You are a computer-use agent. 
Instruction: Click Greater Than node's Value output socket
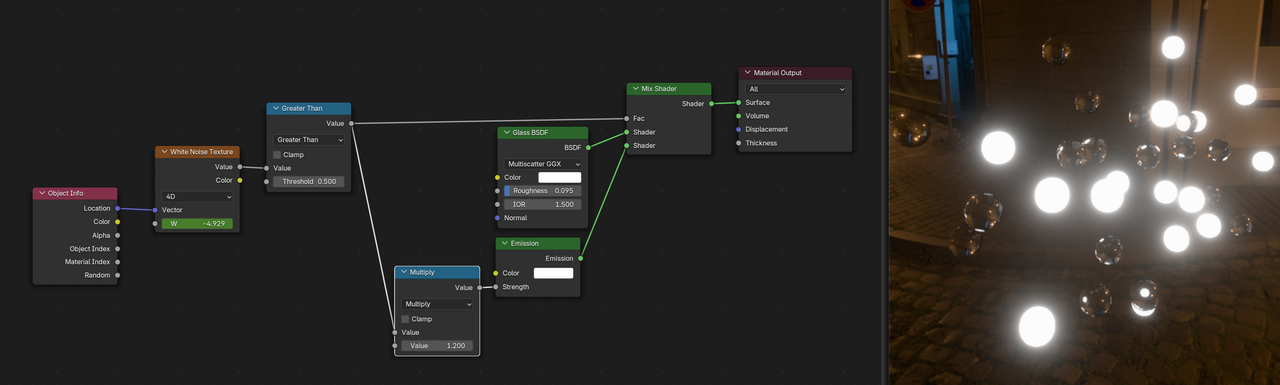click(351, 123)
